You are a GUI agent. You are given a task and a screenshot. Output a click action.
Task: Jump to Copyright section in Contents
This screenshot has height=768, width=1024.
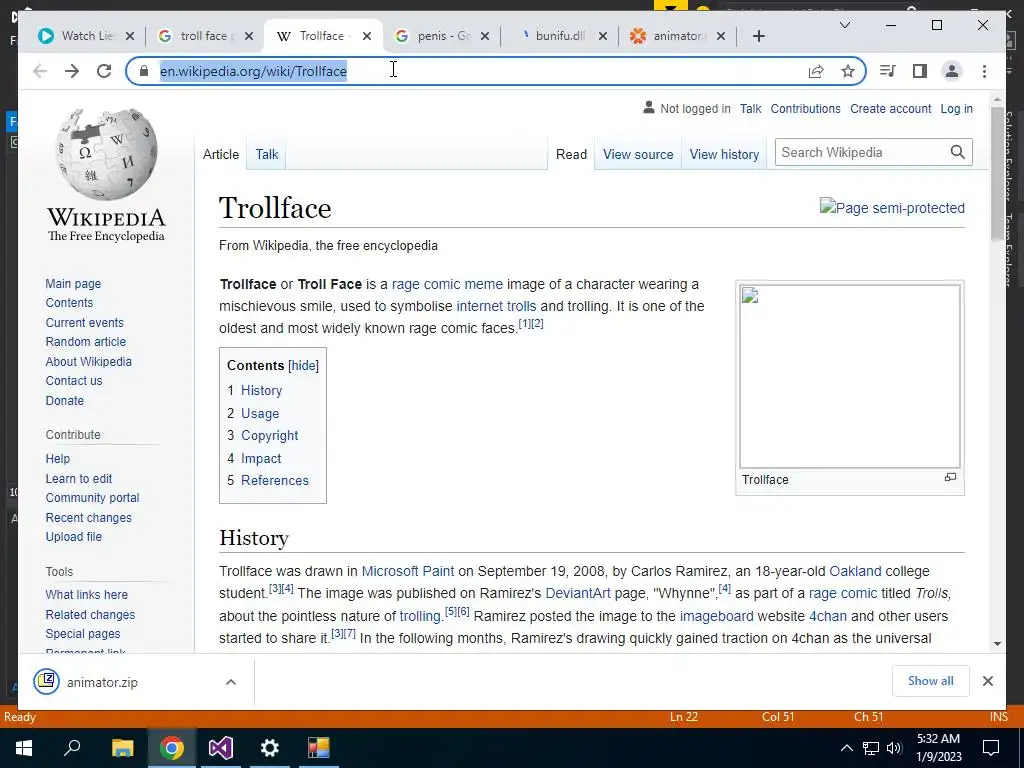pyautogui.click(x=269, y=436)
